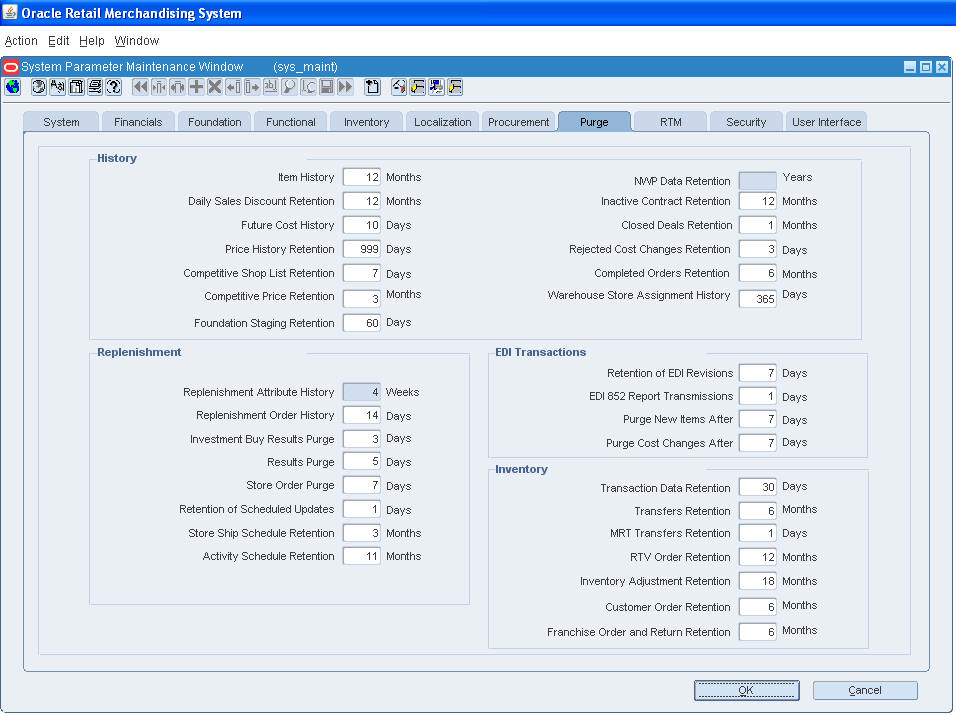This screenshot has height=716, width=956.
Task: Click the bar-with-right-arrow next record icon
Action: click(x=252, y=87)
